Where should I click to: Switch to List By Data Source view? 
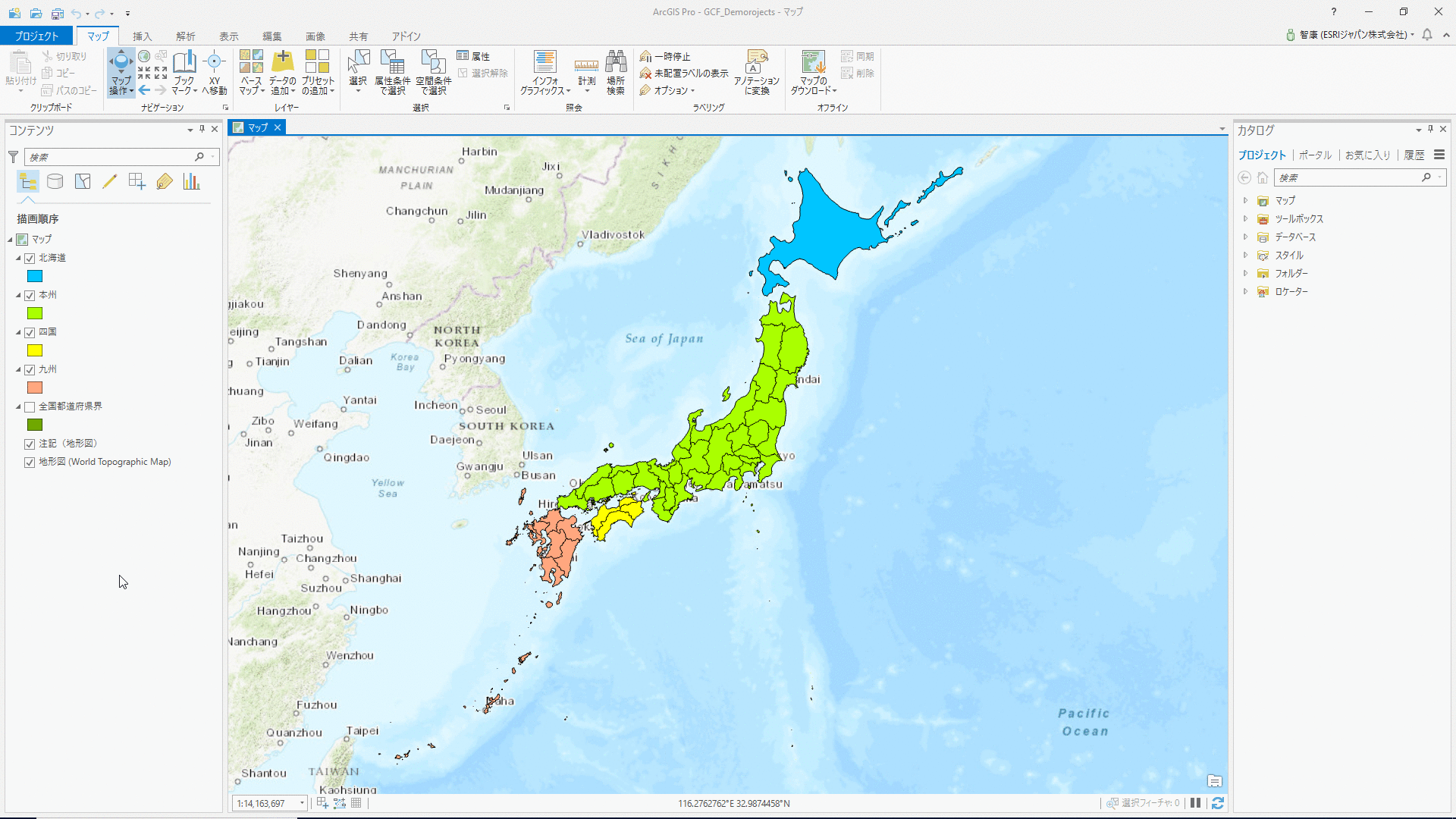(x=55, y=181)
